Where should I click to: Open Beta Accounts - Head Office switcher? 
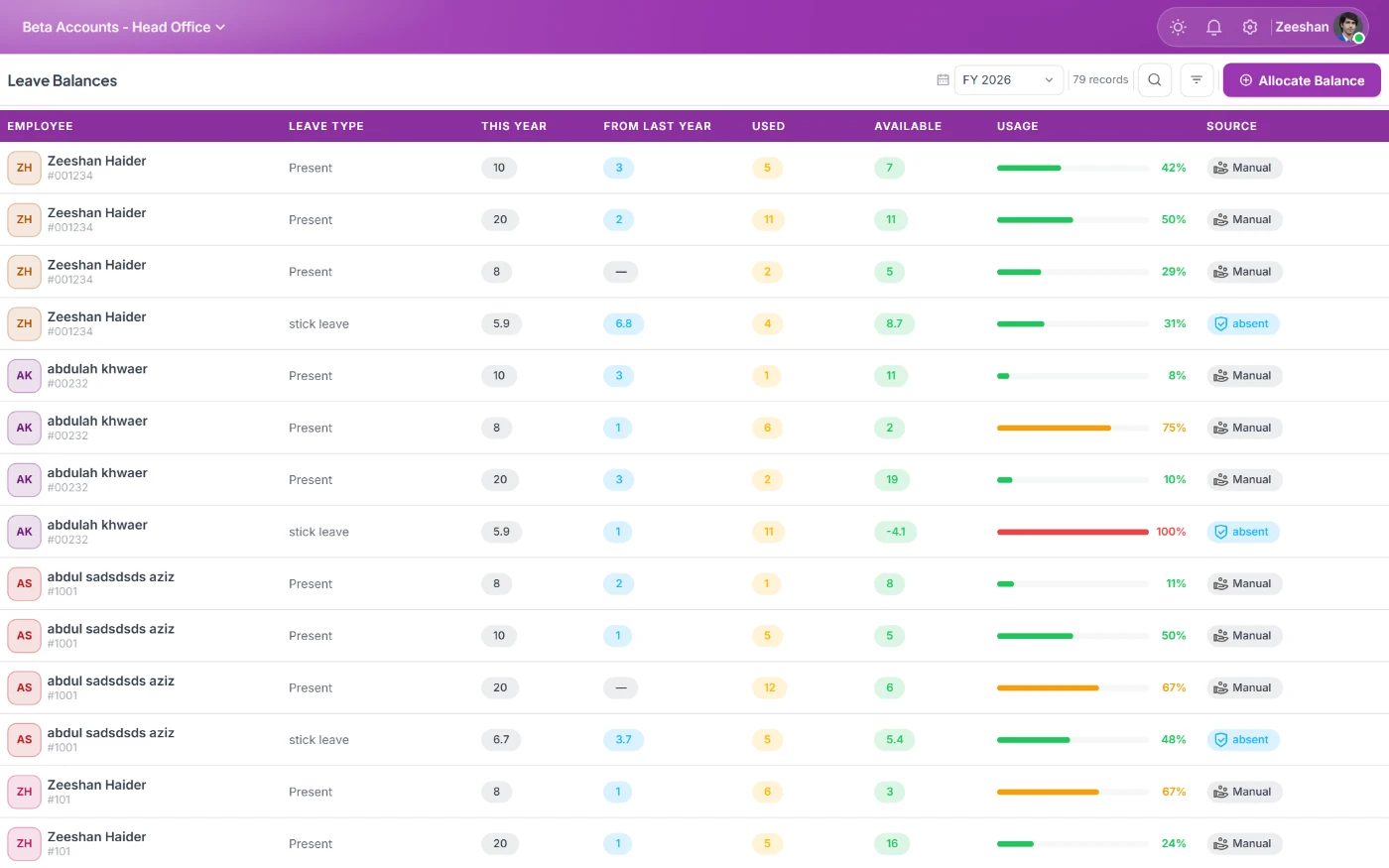(124, 27)
